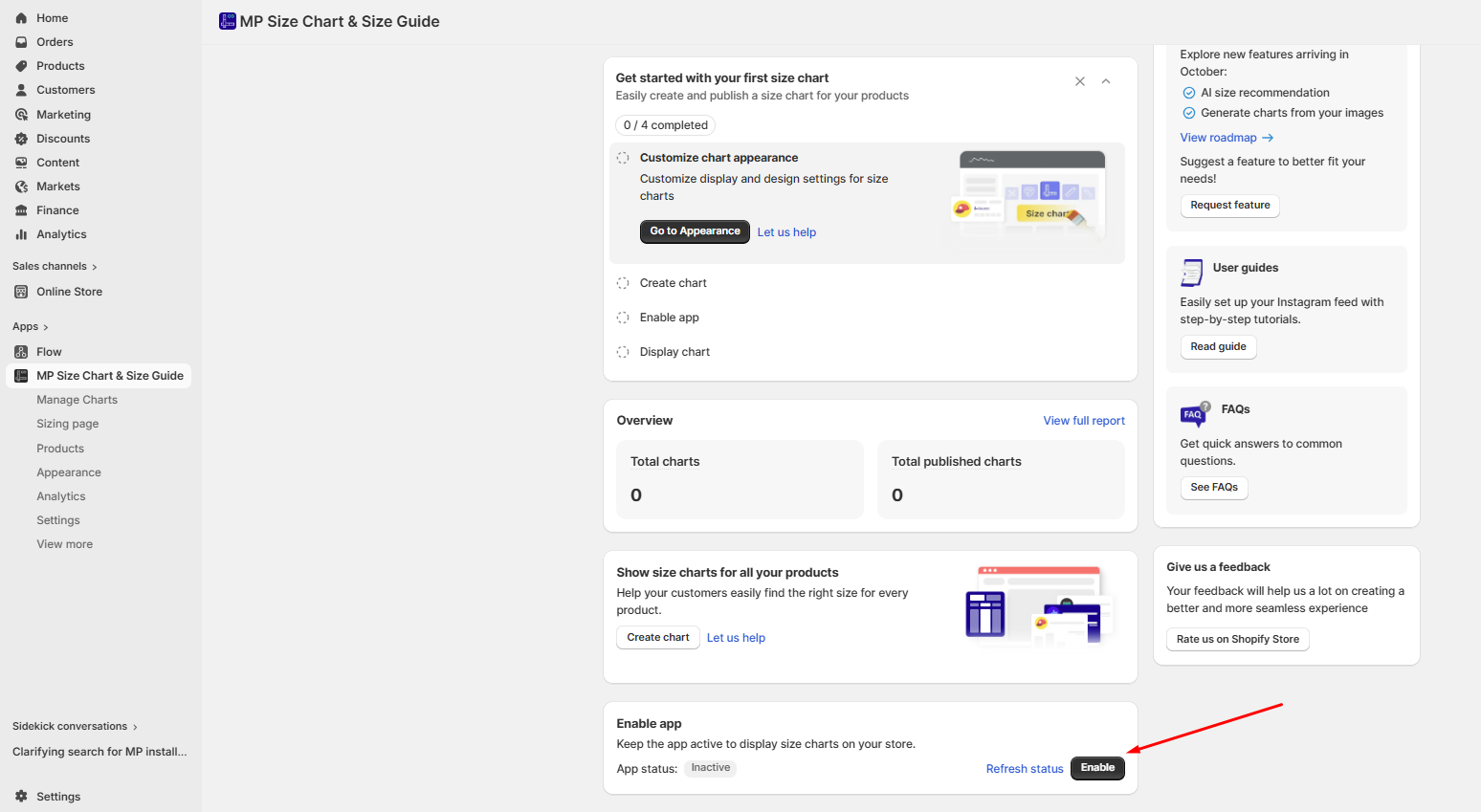Click the AI size recommendation check icon
The image size is (1481, 812).
1189,93
